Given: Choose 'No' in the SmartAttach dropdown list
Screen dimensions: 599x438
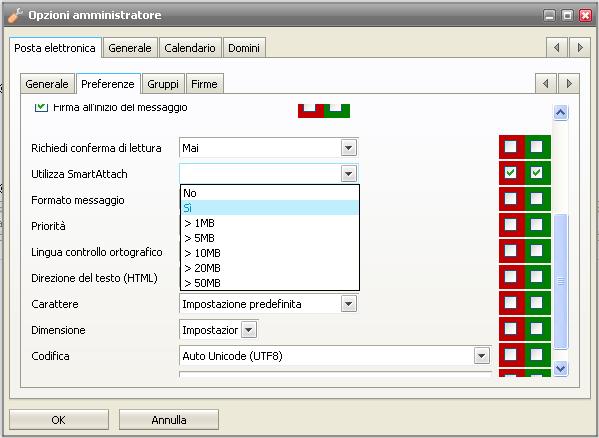Looking at the screenshot, I should tap(270, 193).
